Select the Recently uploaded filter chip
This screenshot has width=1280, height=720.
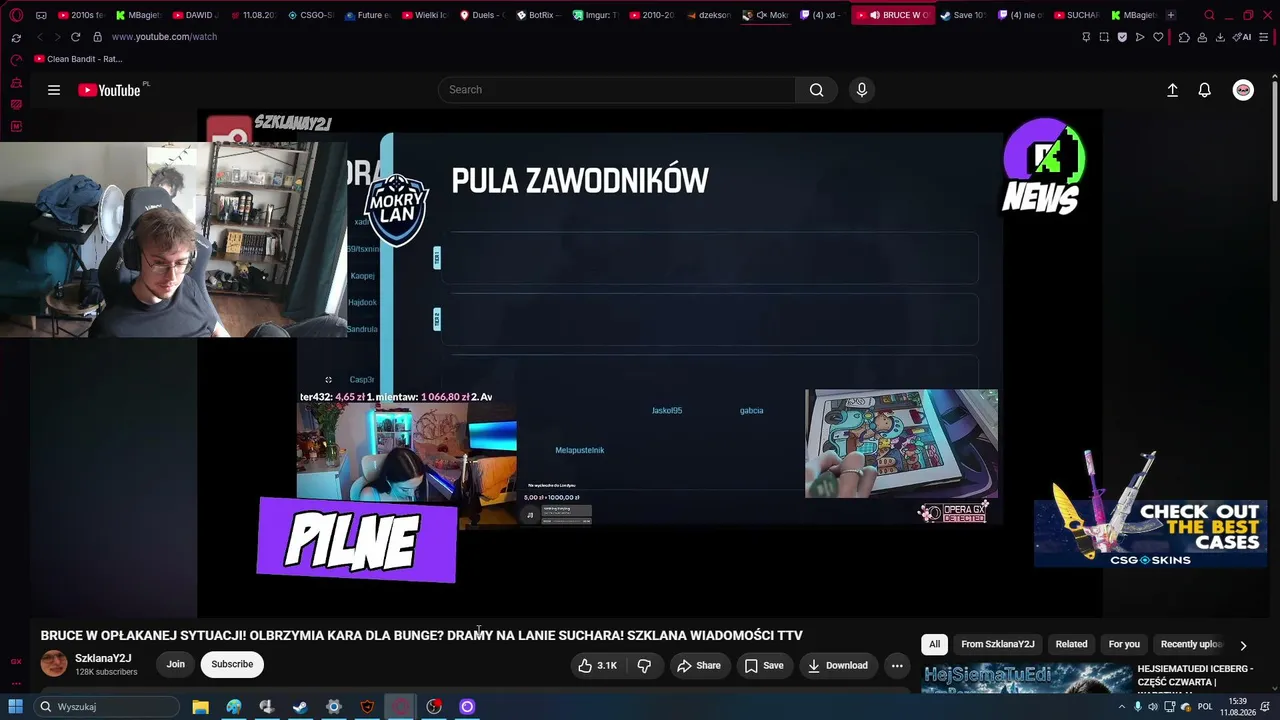(x=1190, y=644)
